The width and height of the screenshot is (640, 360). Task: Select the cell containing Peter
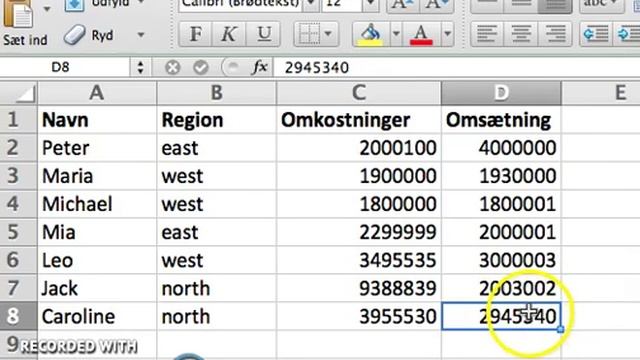click(x=97, y=148)
